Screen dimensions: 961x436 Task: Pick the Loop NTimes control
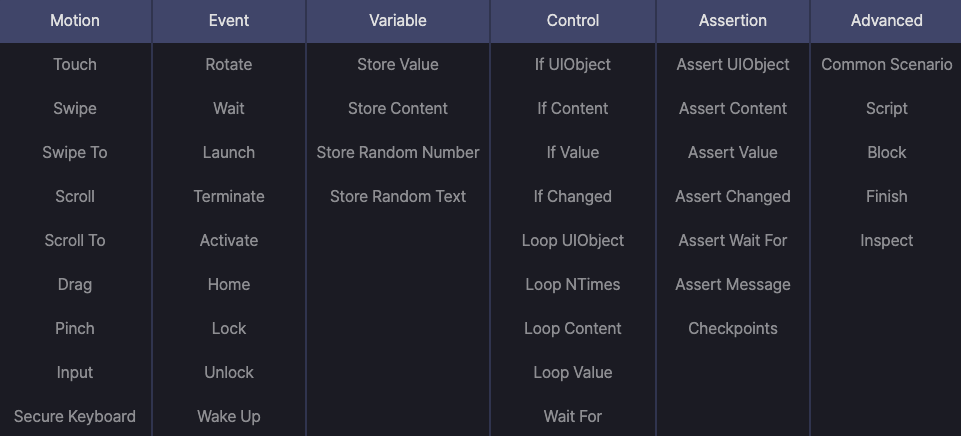573,284
